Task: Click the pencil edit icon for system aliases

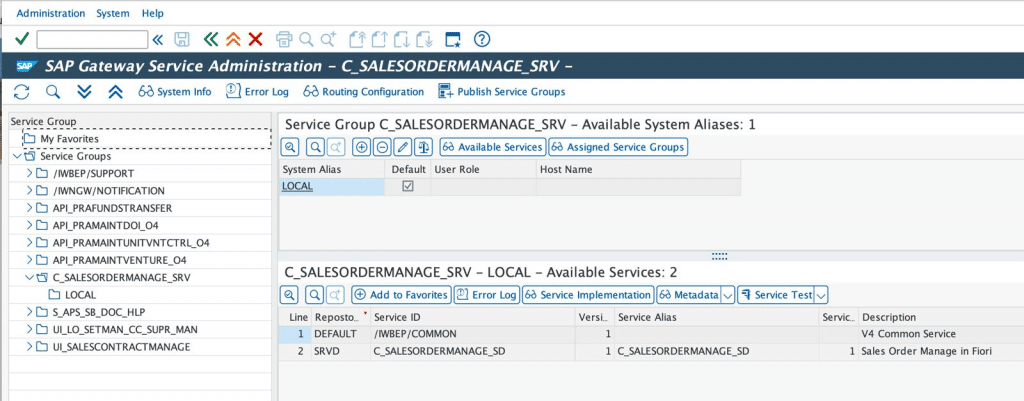Action: pyautogui.click(x=402, y=147)
